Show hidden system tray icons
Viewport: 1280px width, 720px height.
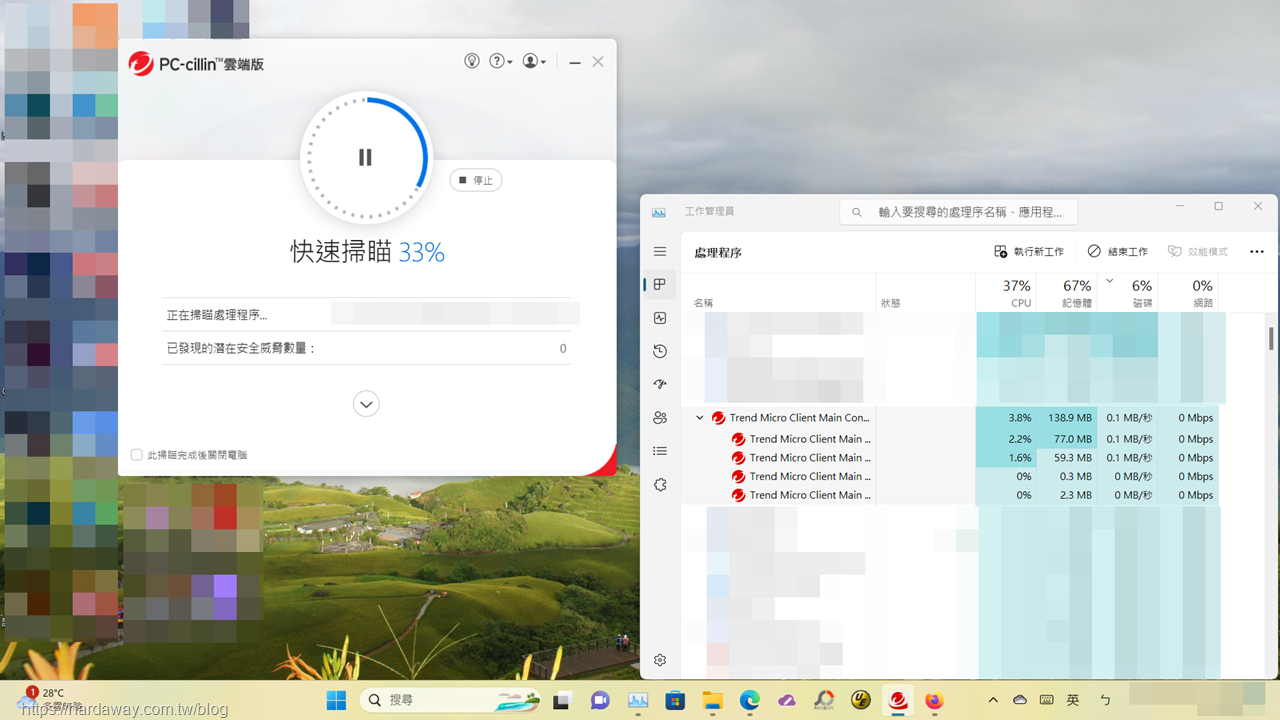(993, 700)
